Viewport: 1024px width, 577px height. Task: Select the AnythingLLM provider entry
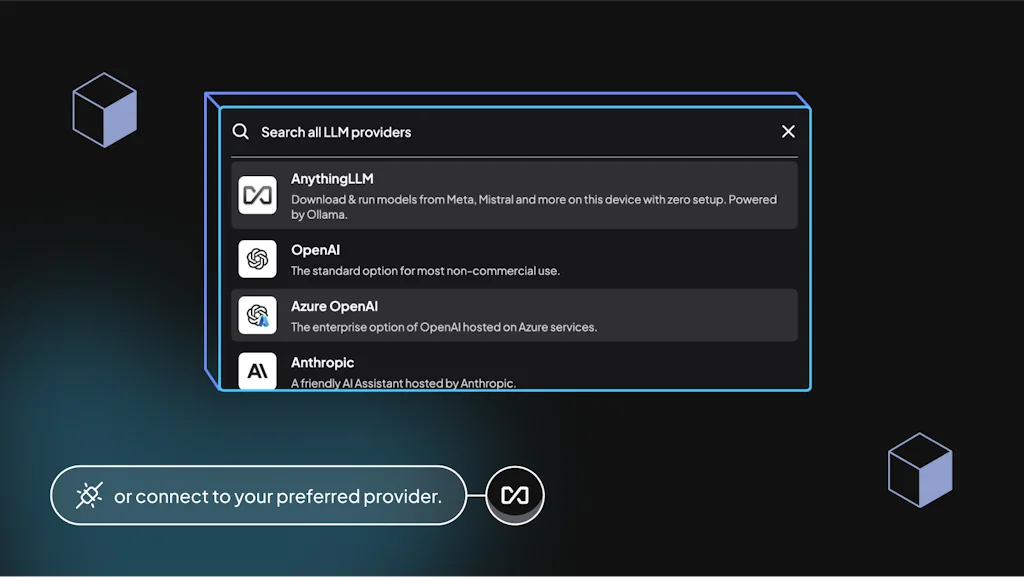pos(513,195)
